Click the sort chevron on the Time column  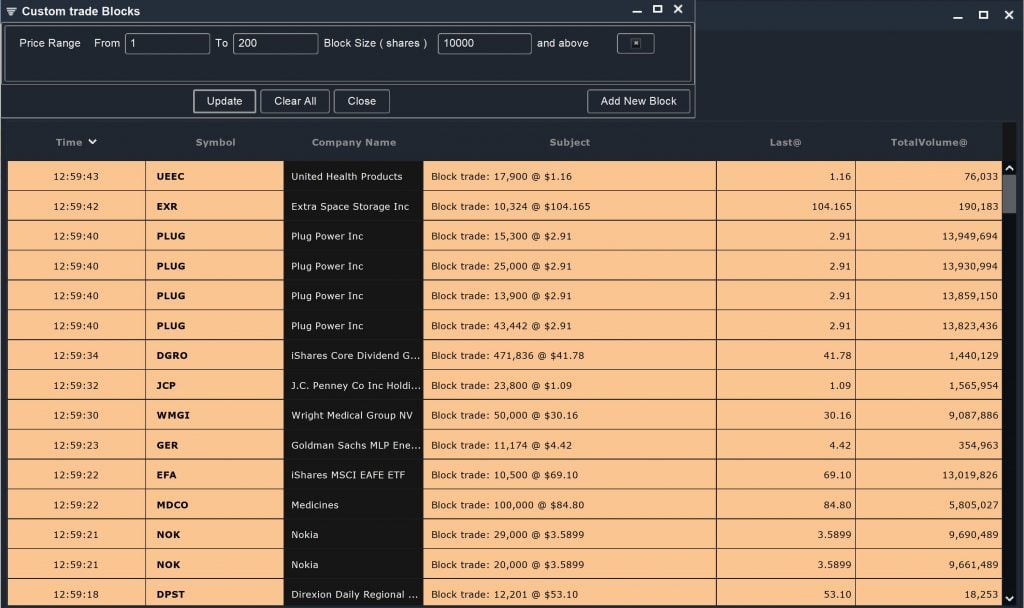95,142
